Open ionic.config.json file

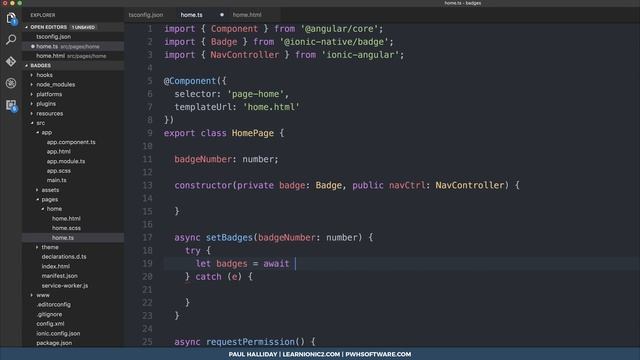pos(58,333)
